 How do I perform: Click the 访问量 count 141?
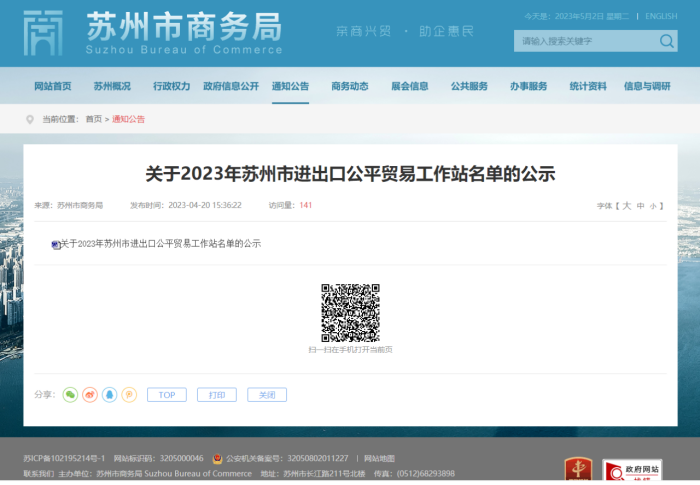coord(305,205)
